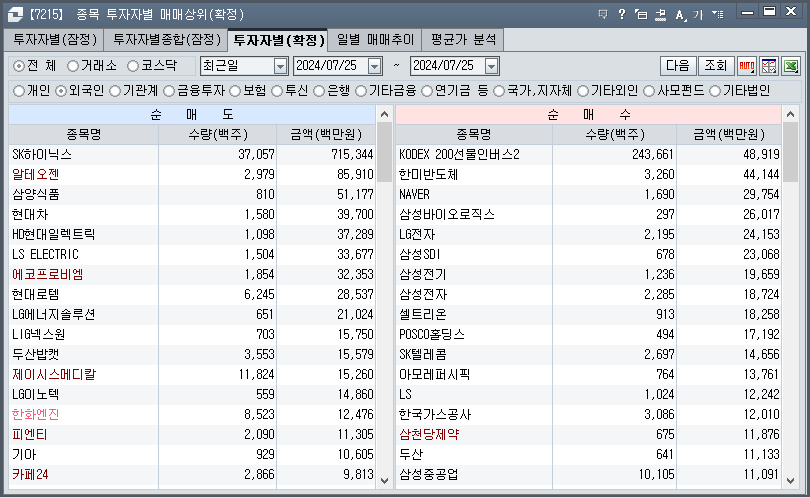Click the 순매도 list scrollbar up arrow
Image resolution: width=810 pixels, height=498 pixels.
[384, 114]
